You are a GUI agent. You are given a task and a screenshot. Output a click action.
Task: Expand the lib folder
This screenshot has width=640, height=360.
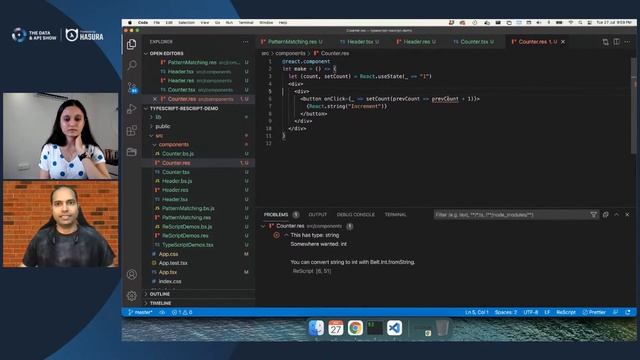[158, 117]
